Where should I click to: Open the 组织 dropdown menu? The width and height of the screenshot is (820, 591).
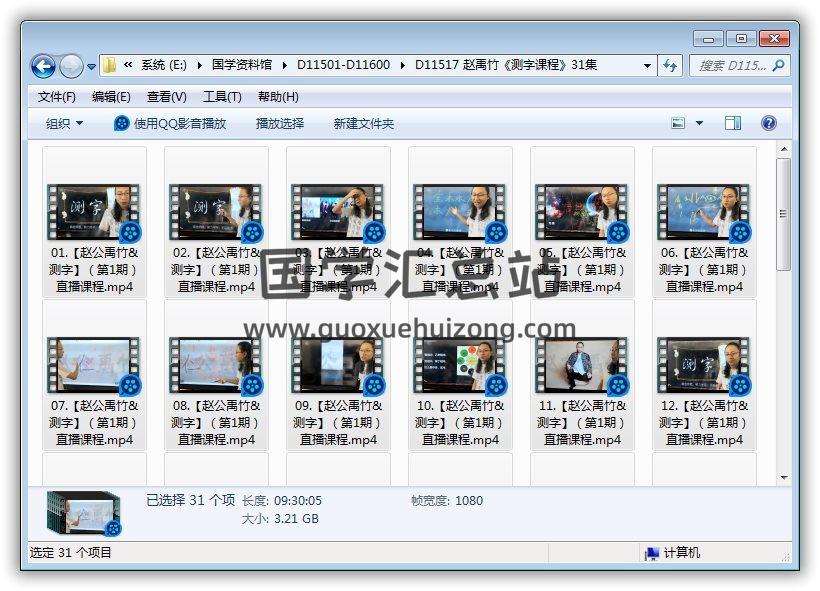[65, 123]
